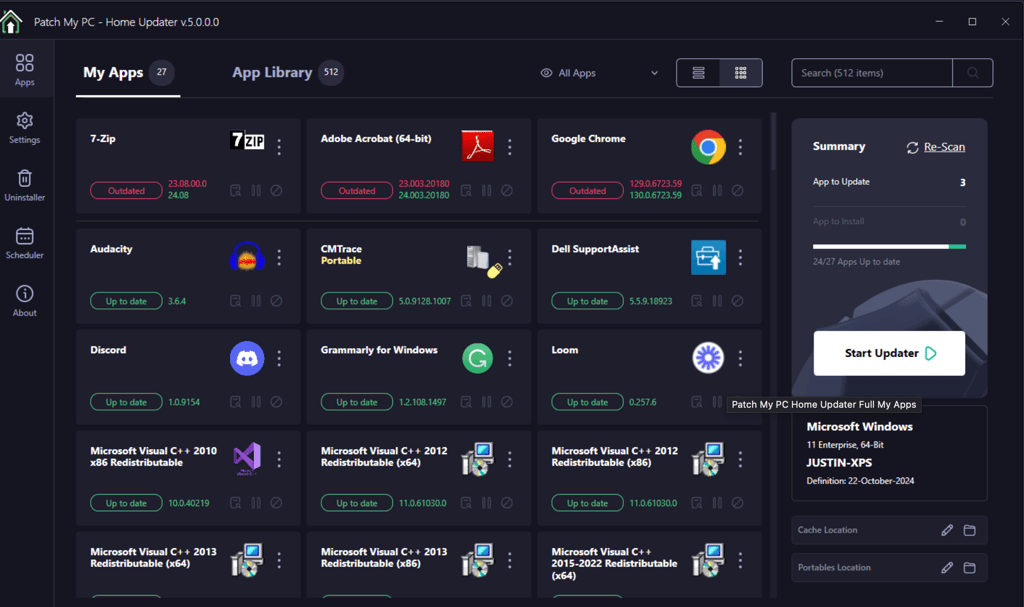Open Cache Location folder

[970, 530]
